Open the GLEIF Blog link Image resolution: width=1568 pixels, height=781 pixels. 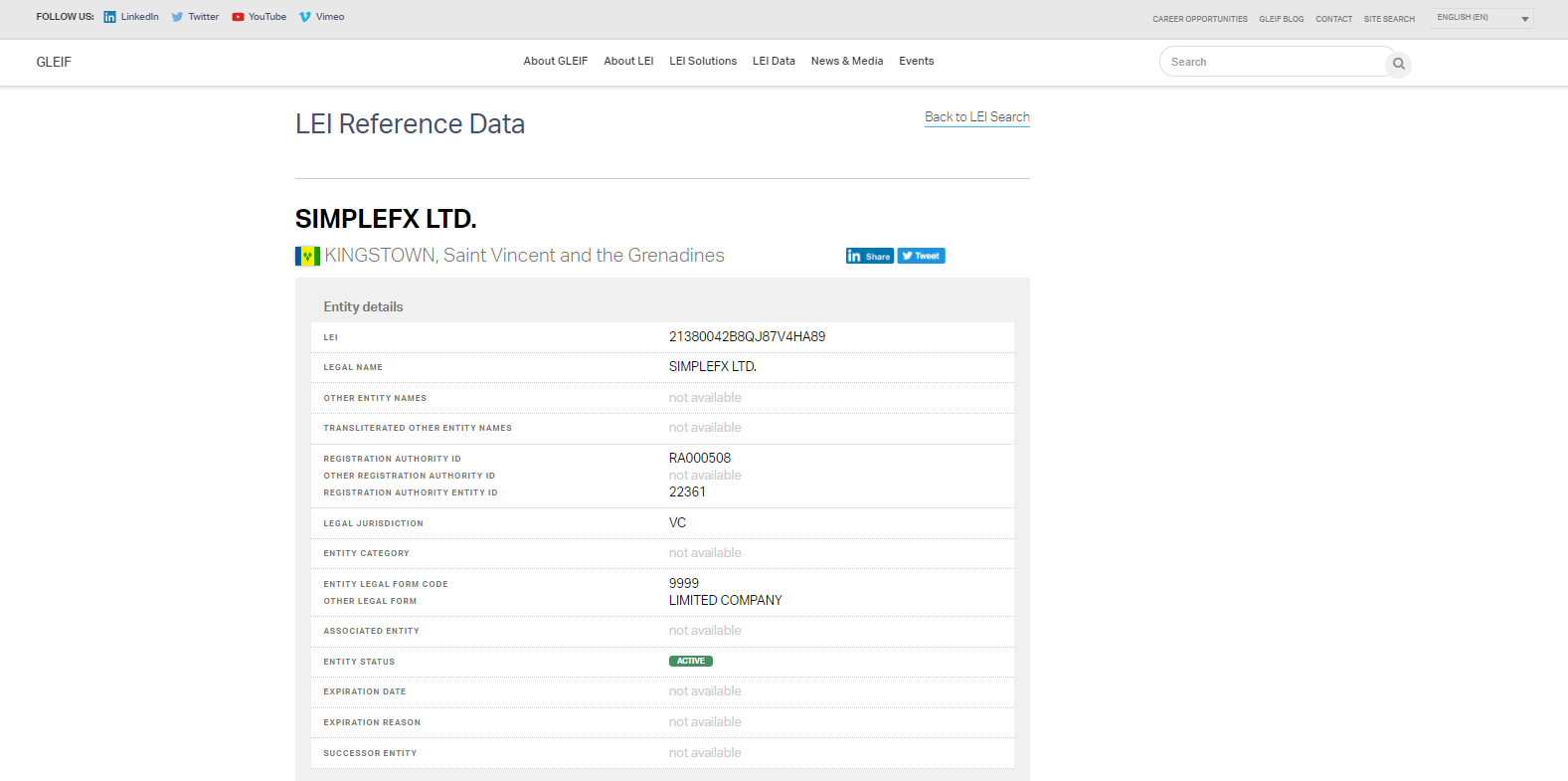(x=1282, y=19)
